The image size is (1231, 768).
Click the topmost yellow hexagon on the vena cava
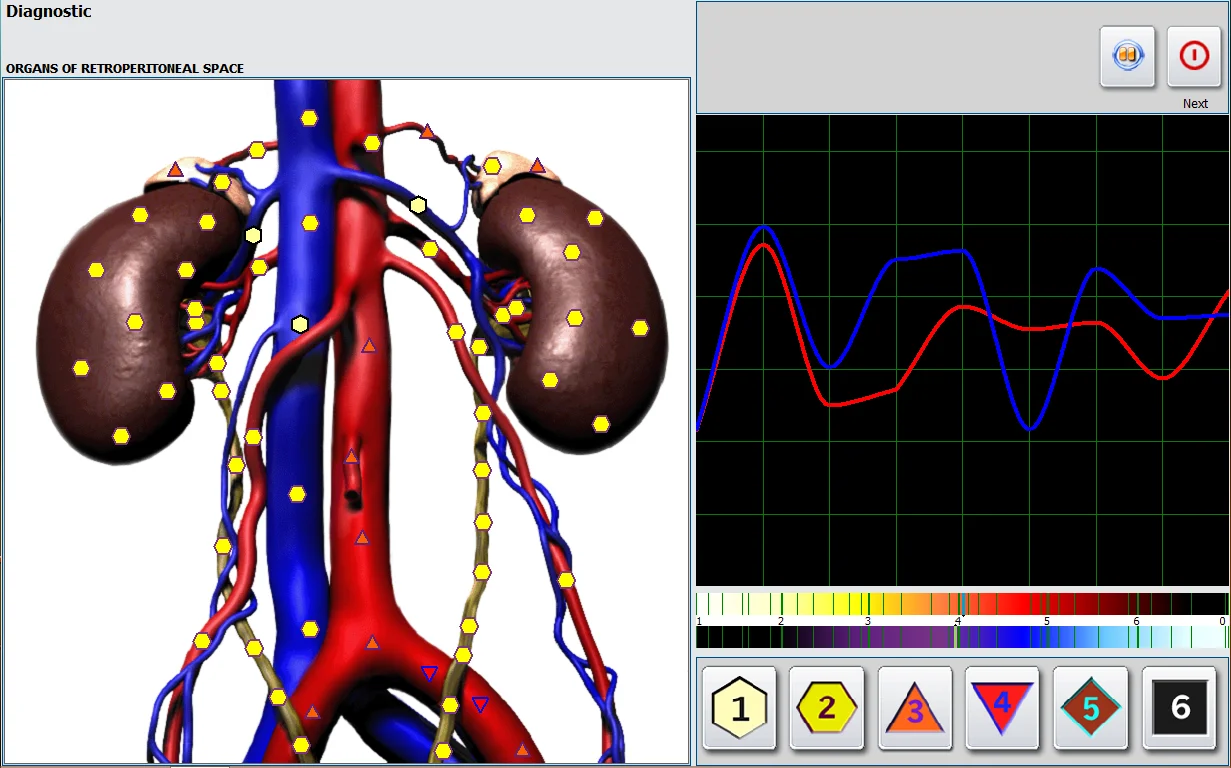click(309, 118)
